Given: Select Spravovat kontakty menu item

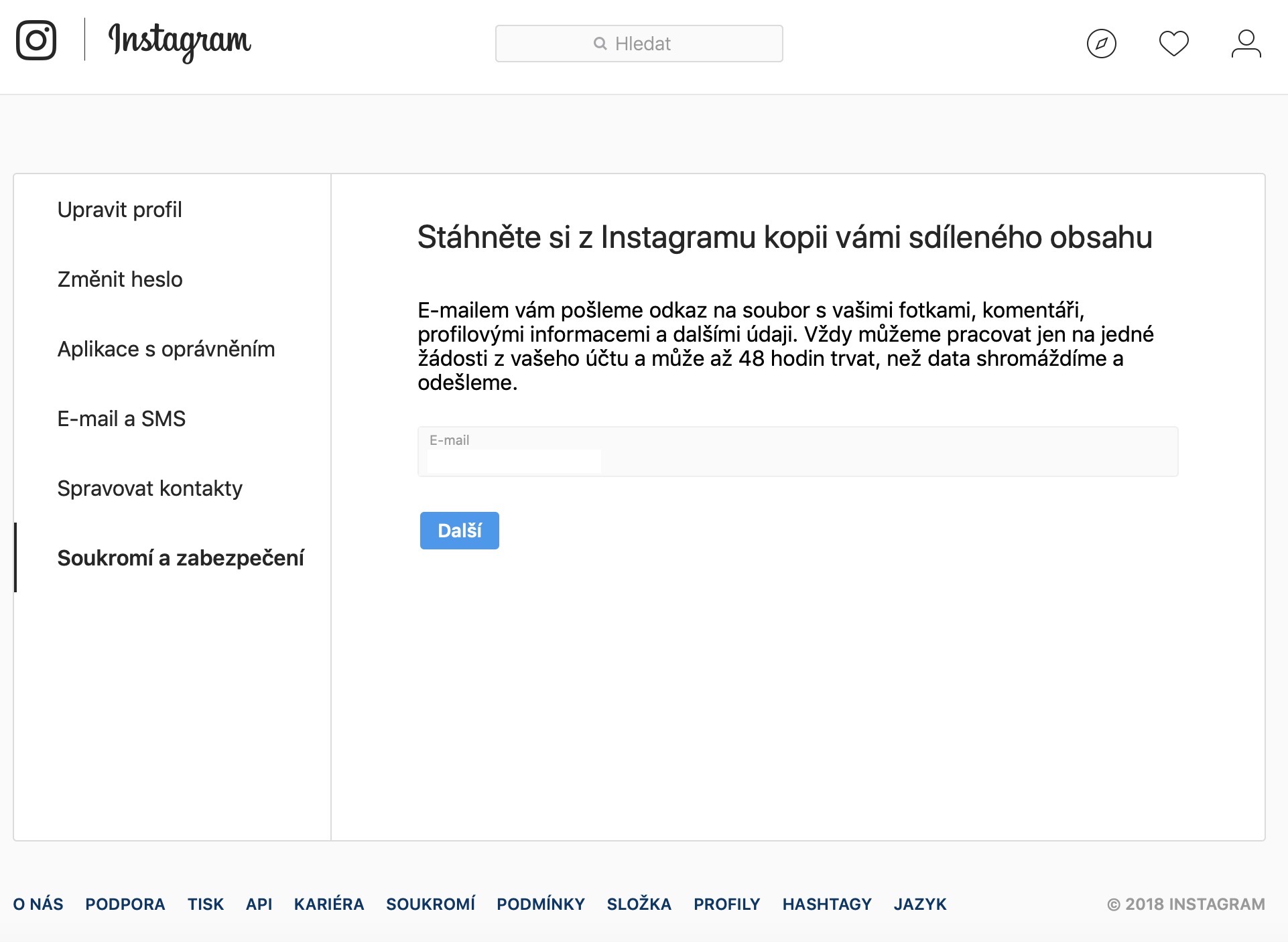Looking at the screenshot, I should point(149,488).
